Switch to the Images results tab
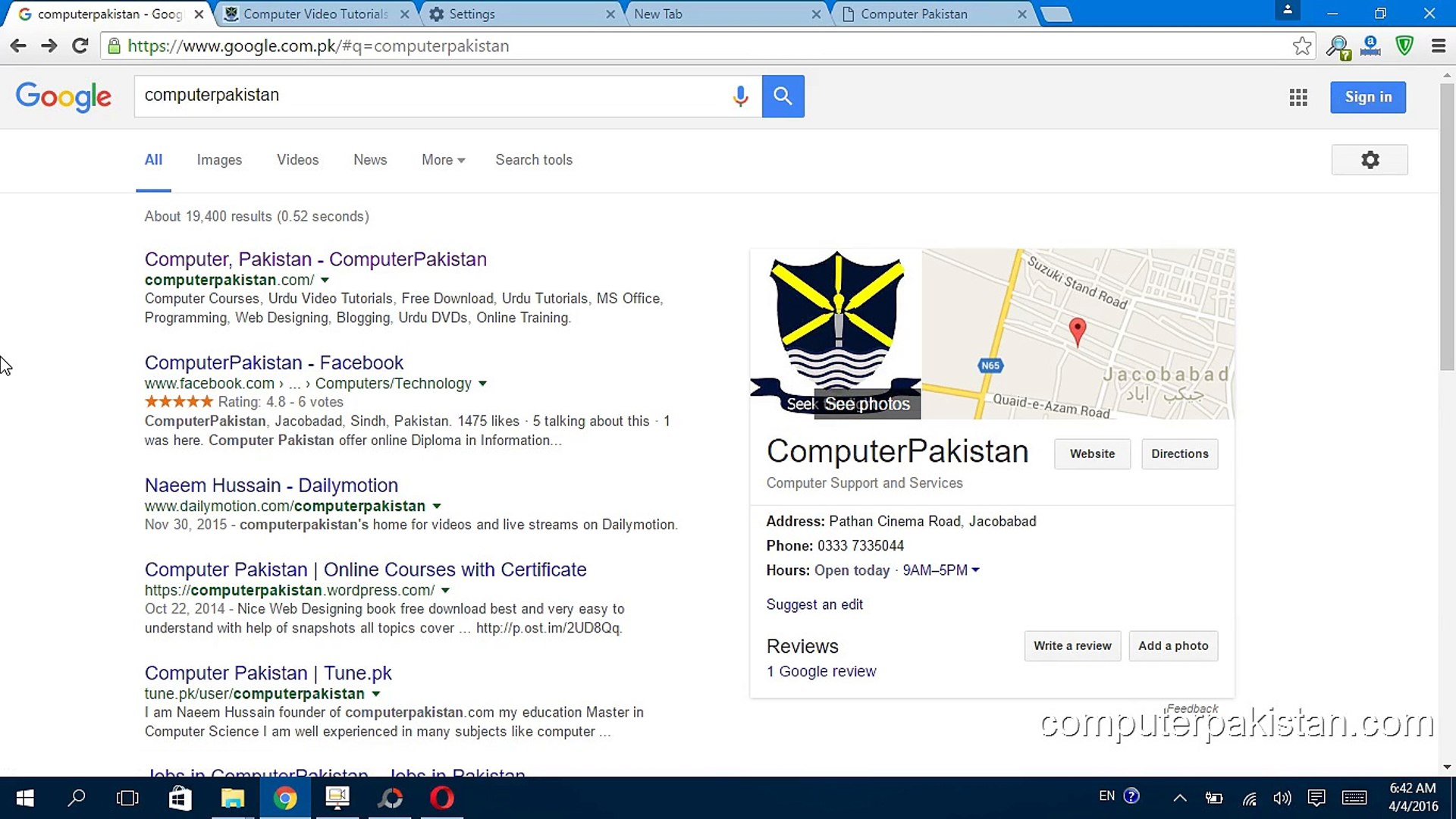This screenshot has width=1456, height=819. pos(219,160)
